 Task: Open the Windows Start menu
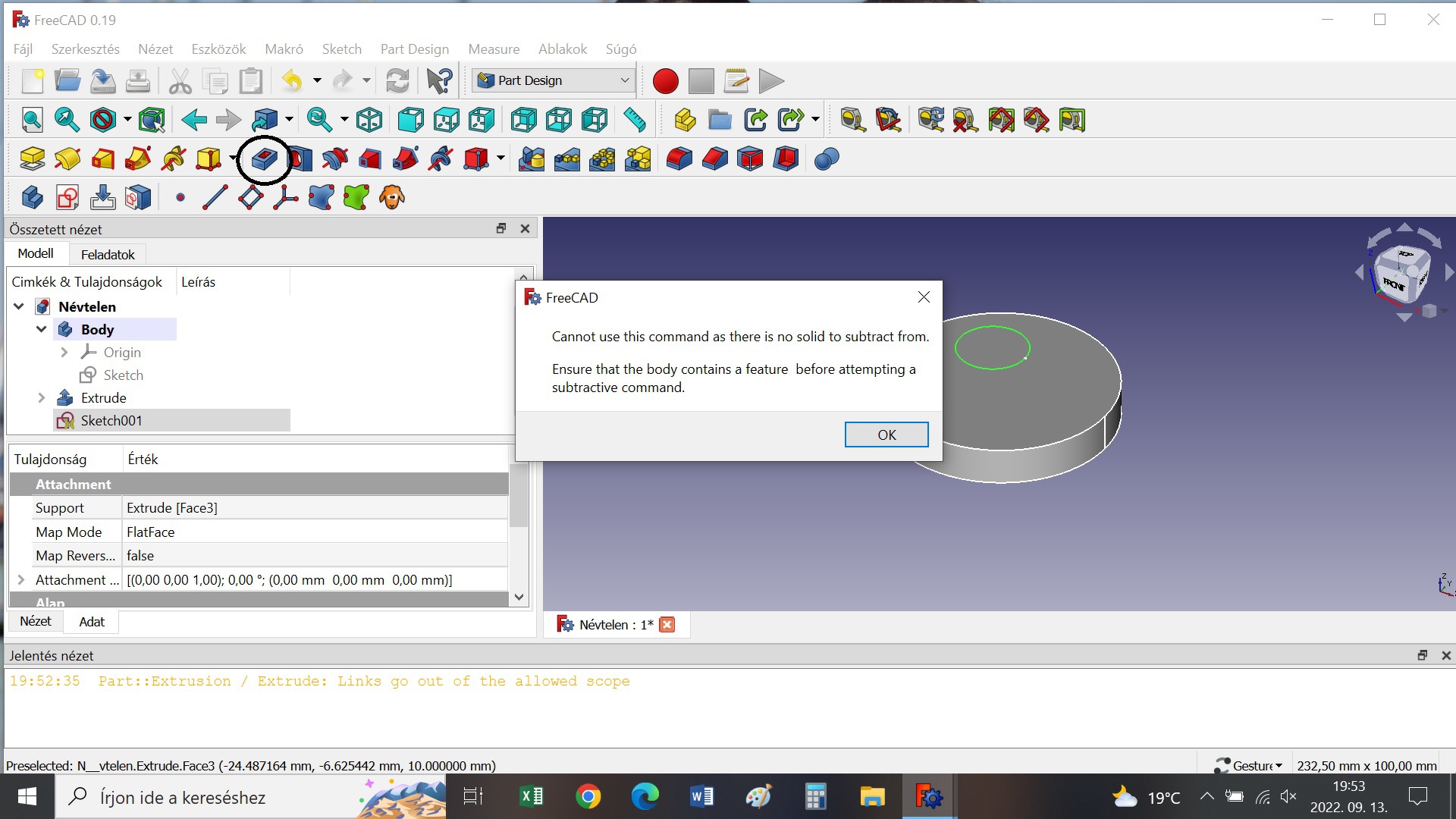tap(27, 796)
